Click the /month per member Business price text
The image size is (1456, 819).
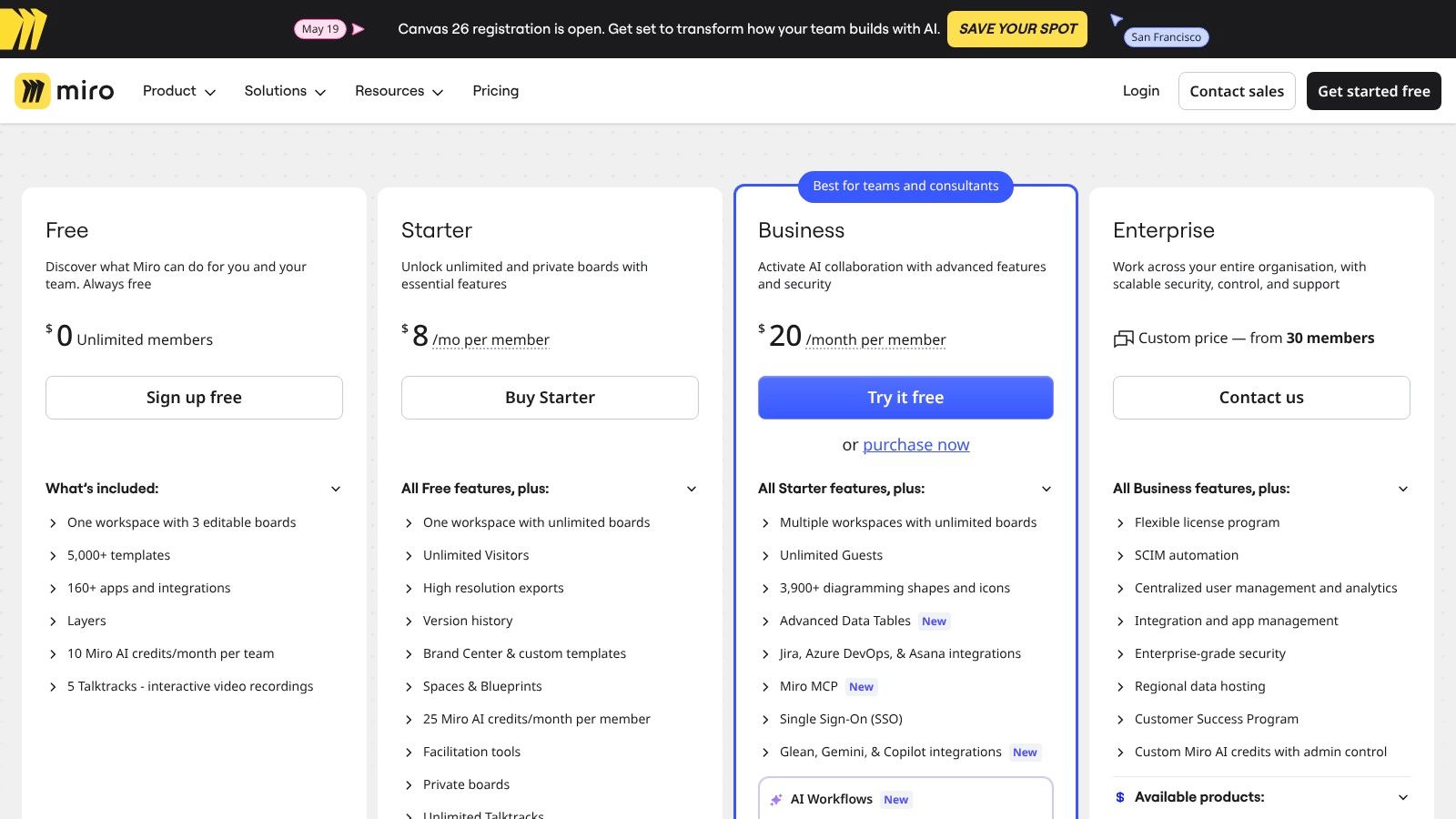point(876,340)
